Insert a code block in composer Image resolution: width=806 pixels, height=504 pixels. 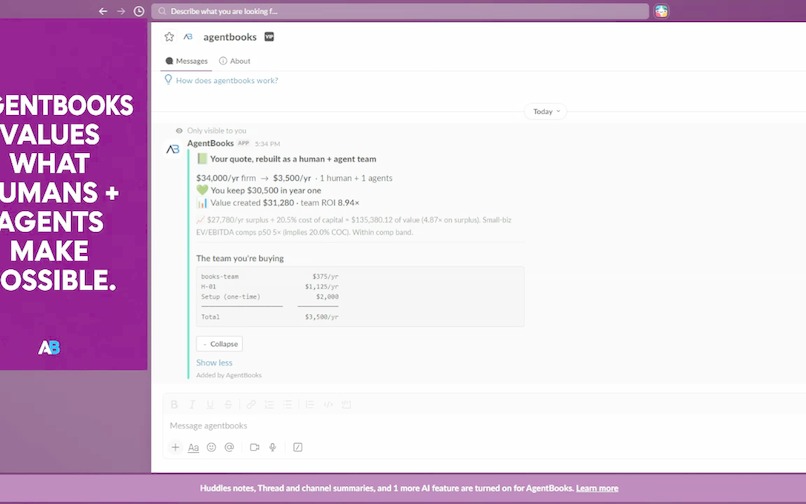[x=346, y=405]
